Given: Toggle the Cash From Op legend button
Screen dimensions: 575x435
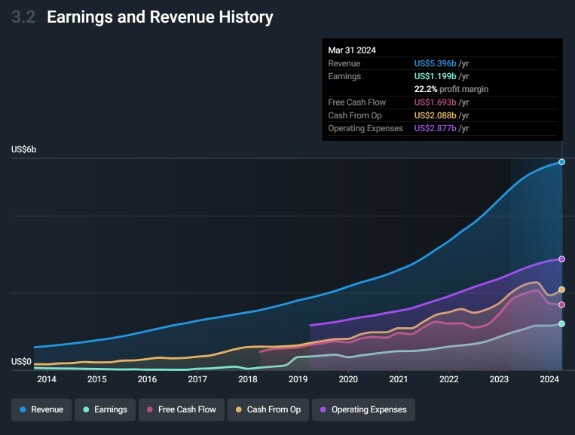Looking at the screenshot, I should point(268,410).
